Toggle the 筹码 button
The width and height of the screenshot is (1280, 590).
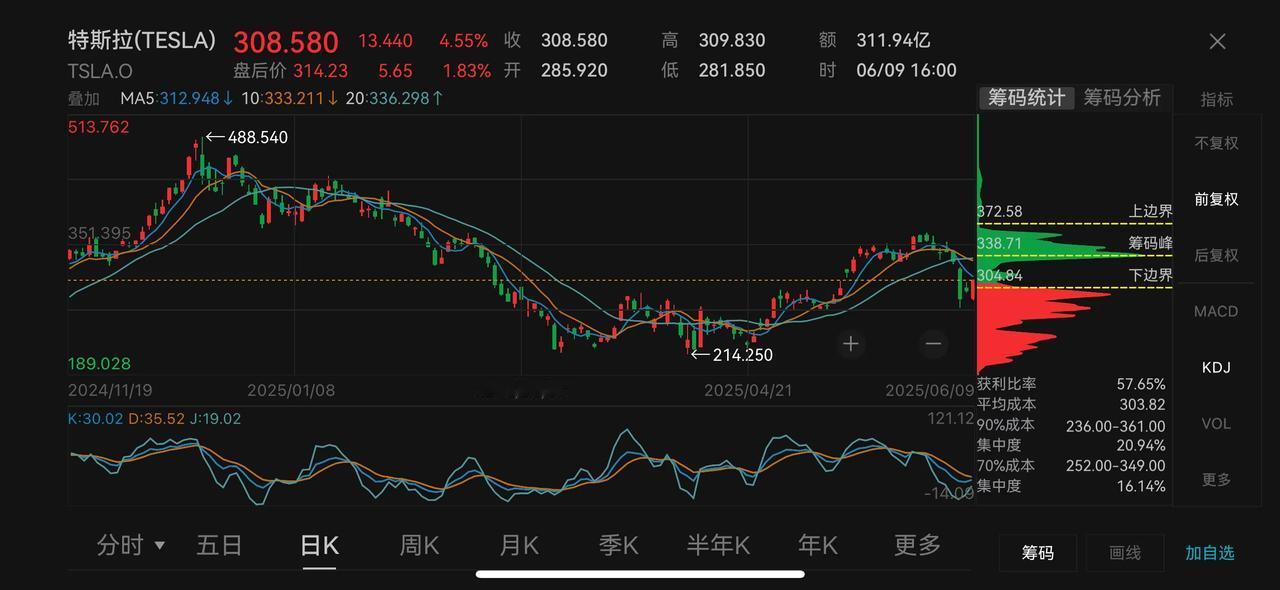coord(1037,552)
